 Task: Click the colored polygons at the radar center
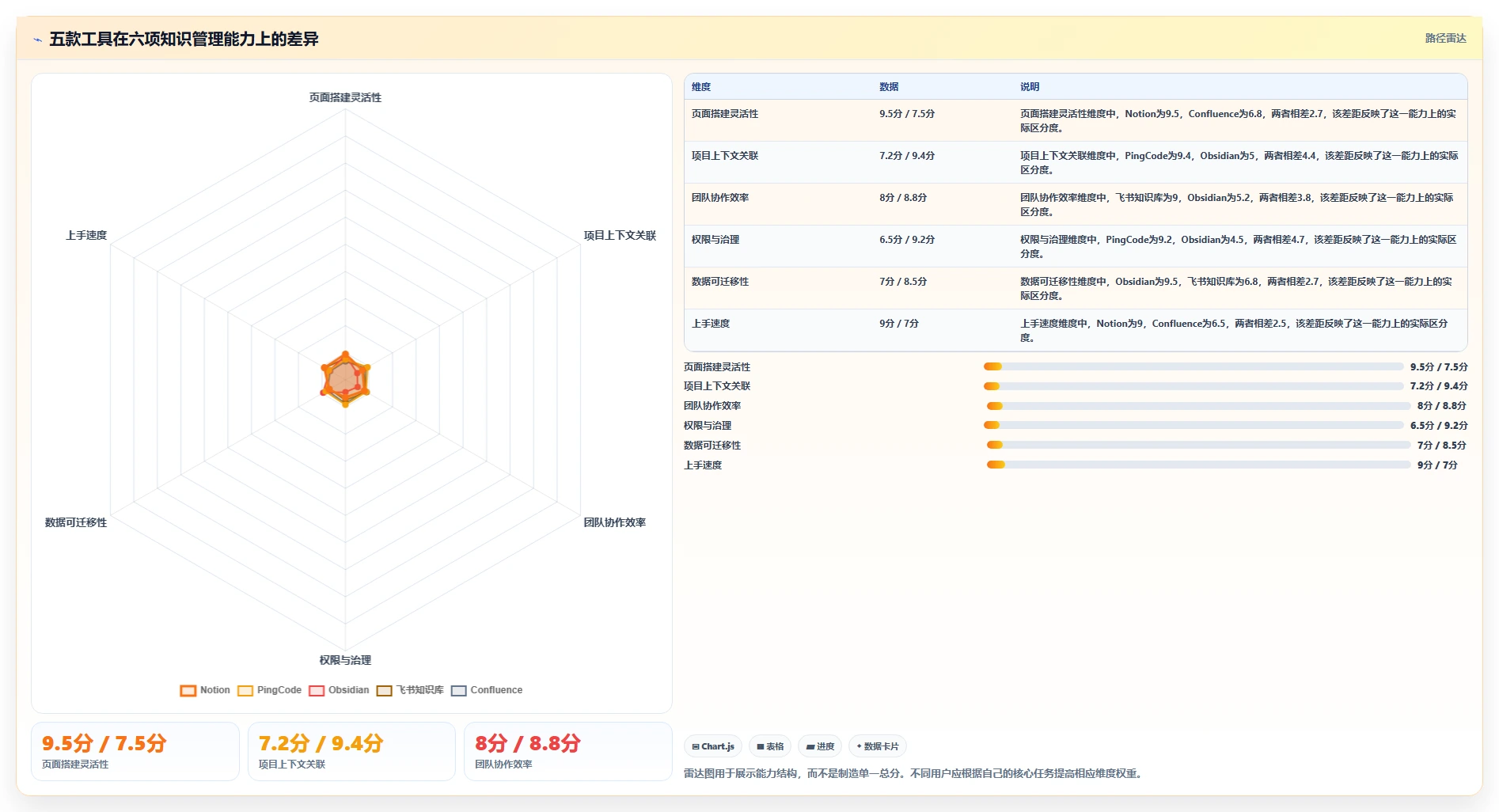point(345,380)
